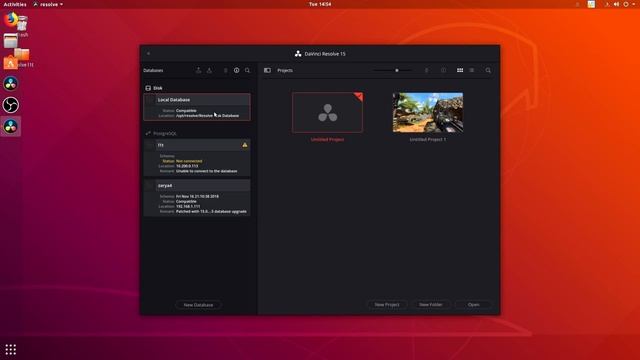Click the 'Untitled Project 1' label
Screen dimensions: 640x360
point(428,140)
